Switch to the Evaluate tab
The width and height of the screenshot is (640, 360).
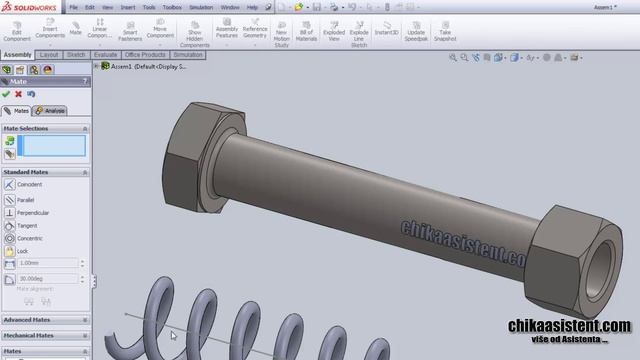tap(105, 55)
